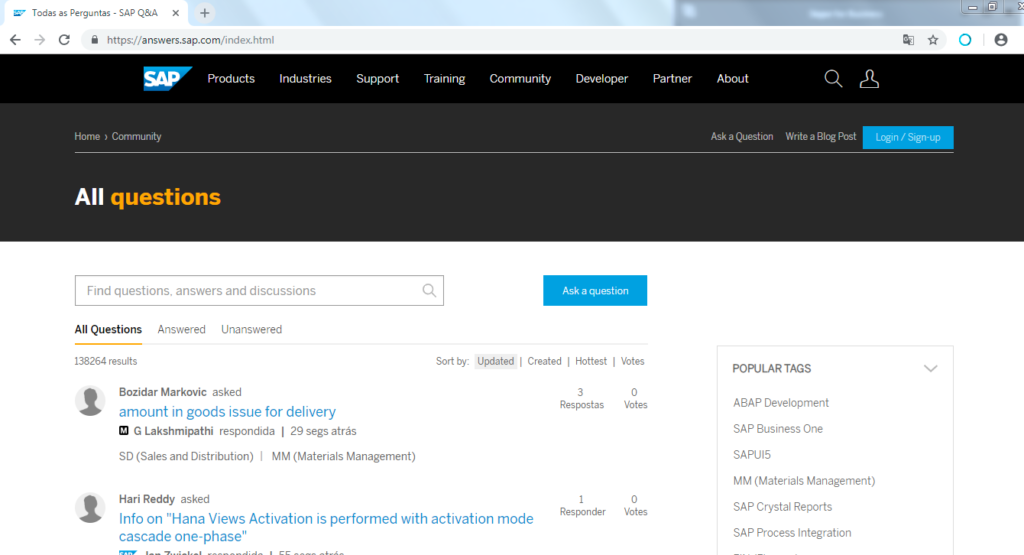1024x555 pixels.
Task: Click the blue Ask a question button
Action: coord(595,291)
